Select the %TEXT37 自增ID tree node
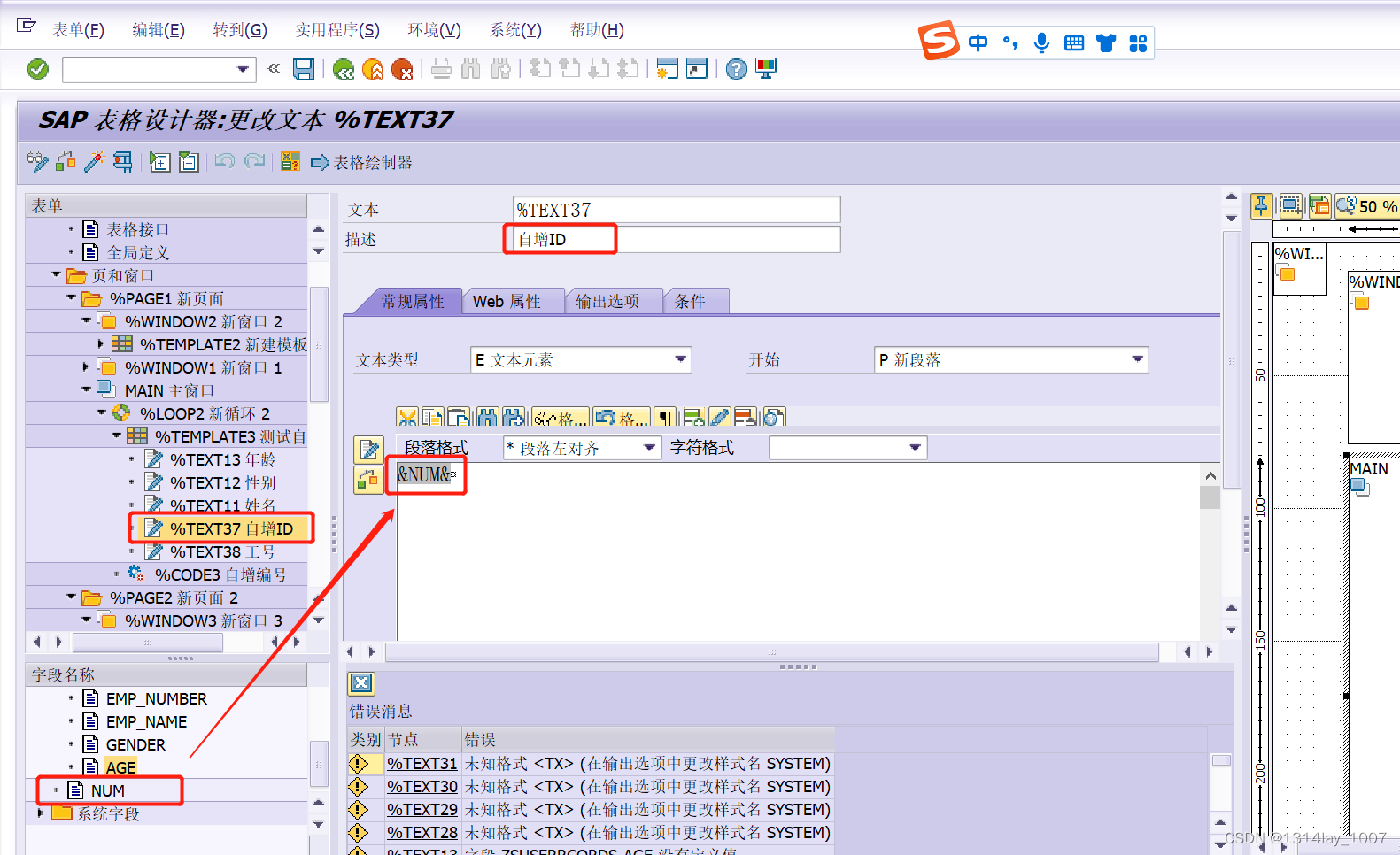 [231, 528]
